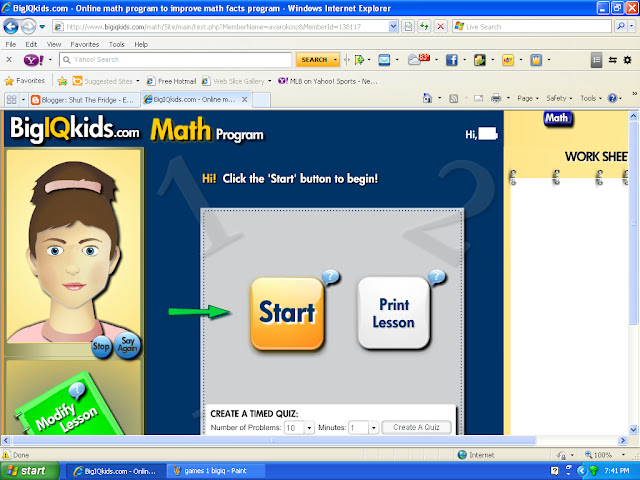Click the RSS Feeds icon
640x480 pixels.
[453, 98]
